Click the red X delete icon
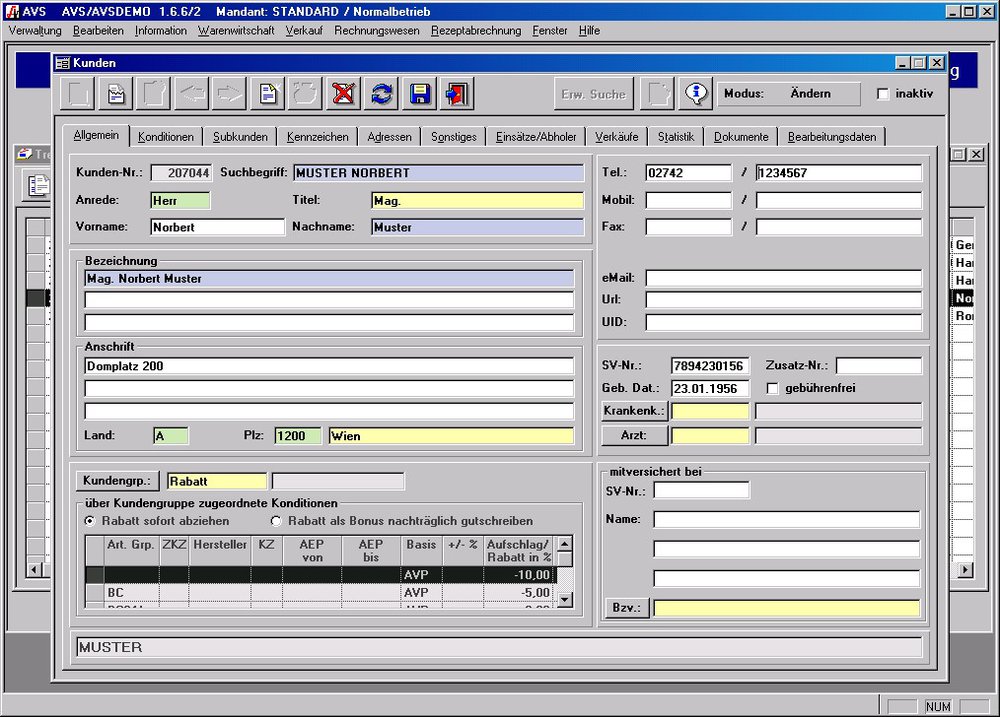This screenshot has height=717, width=1000. [343, 94]
